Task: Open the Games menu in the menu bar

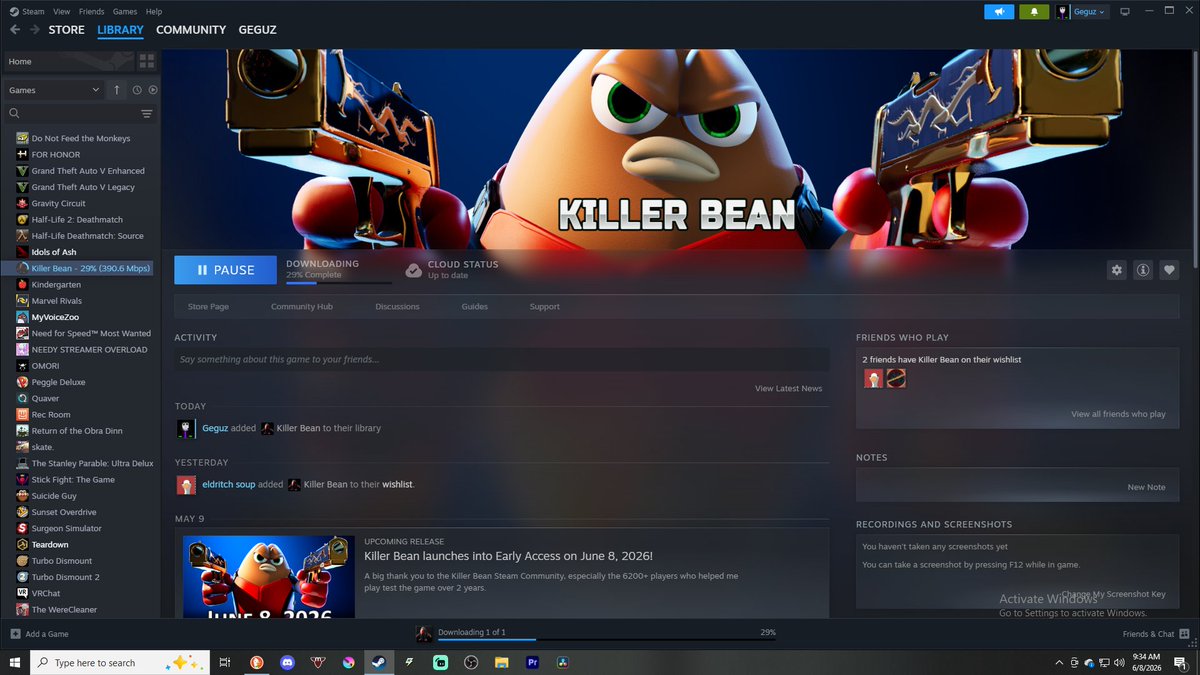Action: 125,11
